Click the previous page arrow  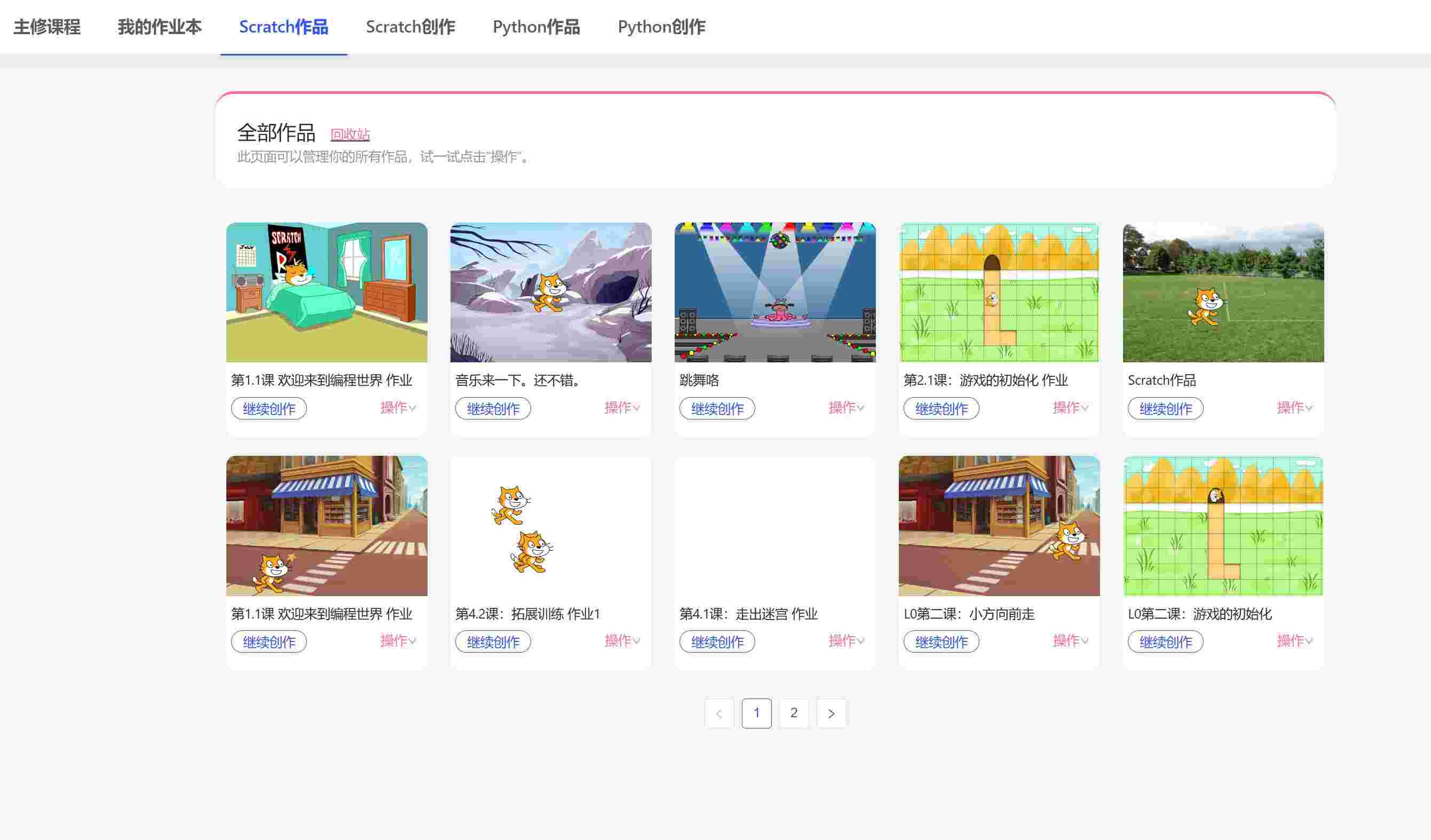(719, 713)
